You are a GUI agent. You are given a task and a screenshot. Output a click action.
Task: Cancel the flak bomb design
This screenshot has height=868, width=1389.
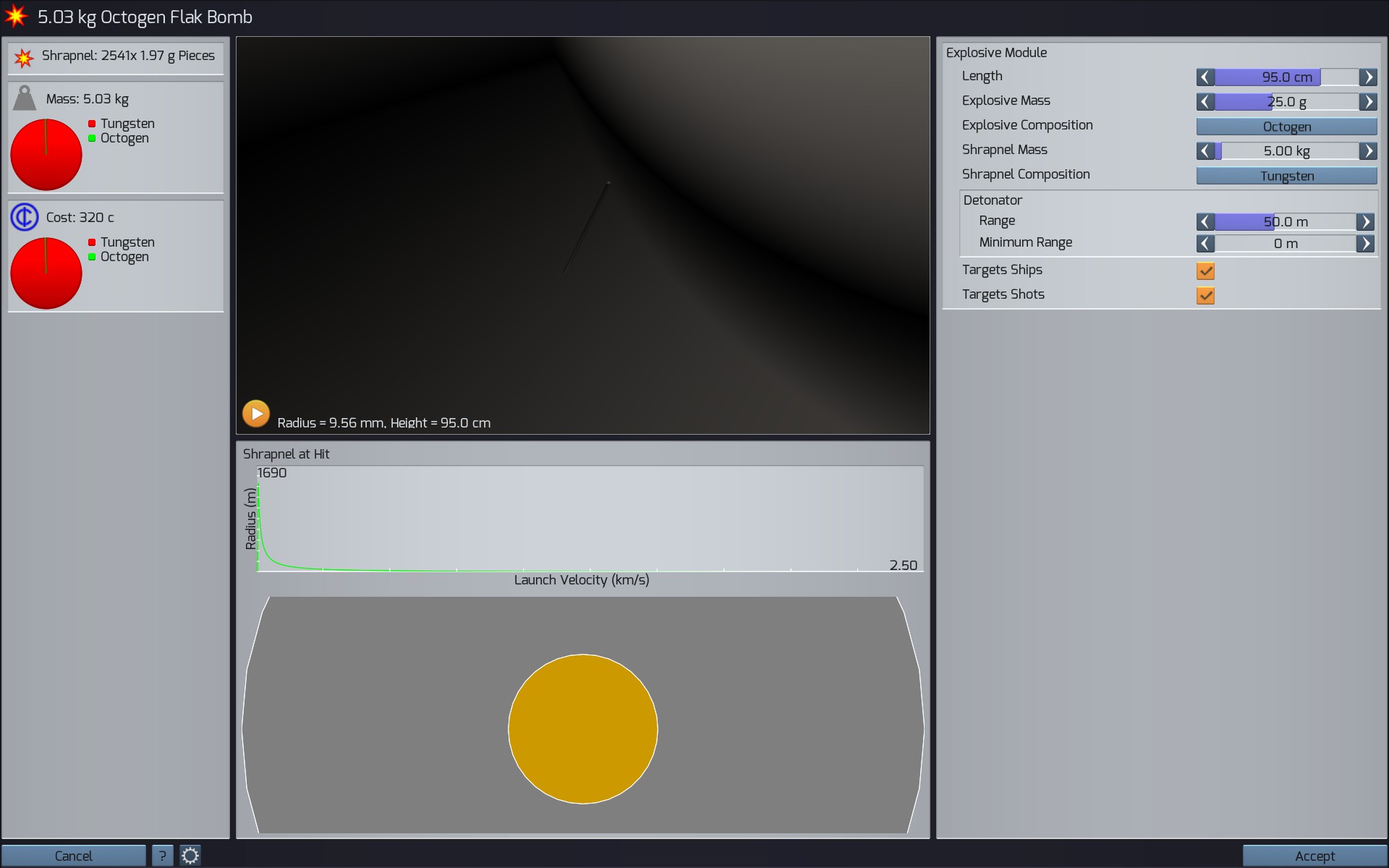tap(74, 856)
